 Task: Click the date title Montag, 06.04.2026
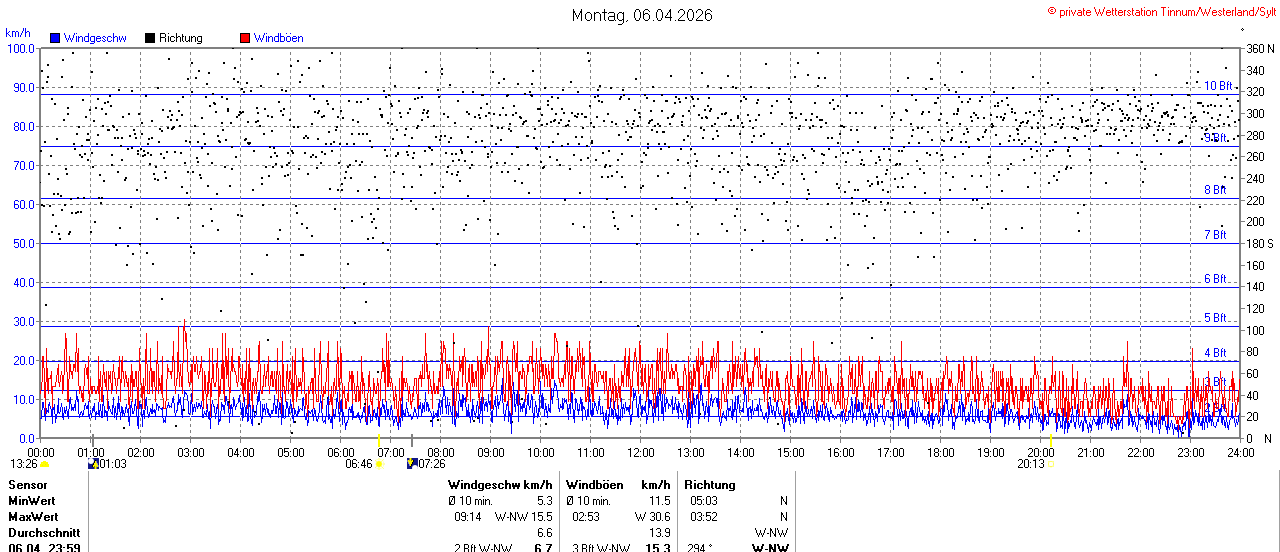[x=642, y=15]
